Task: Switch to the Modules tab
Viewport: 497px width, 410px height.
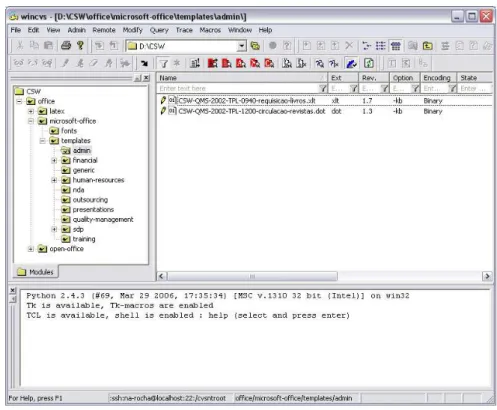Action: point(36,272)
